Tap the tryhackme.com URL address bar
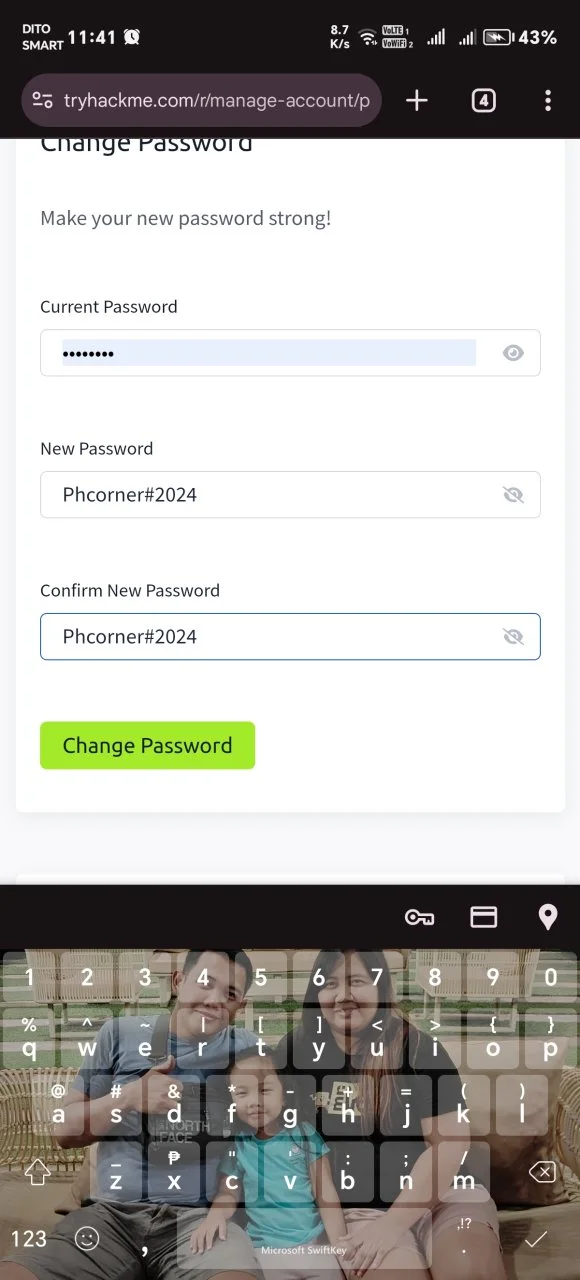 [x=201, y=100]
